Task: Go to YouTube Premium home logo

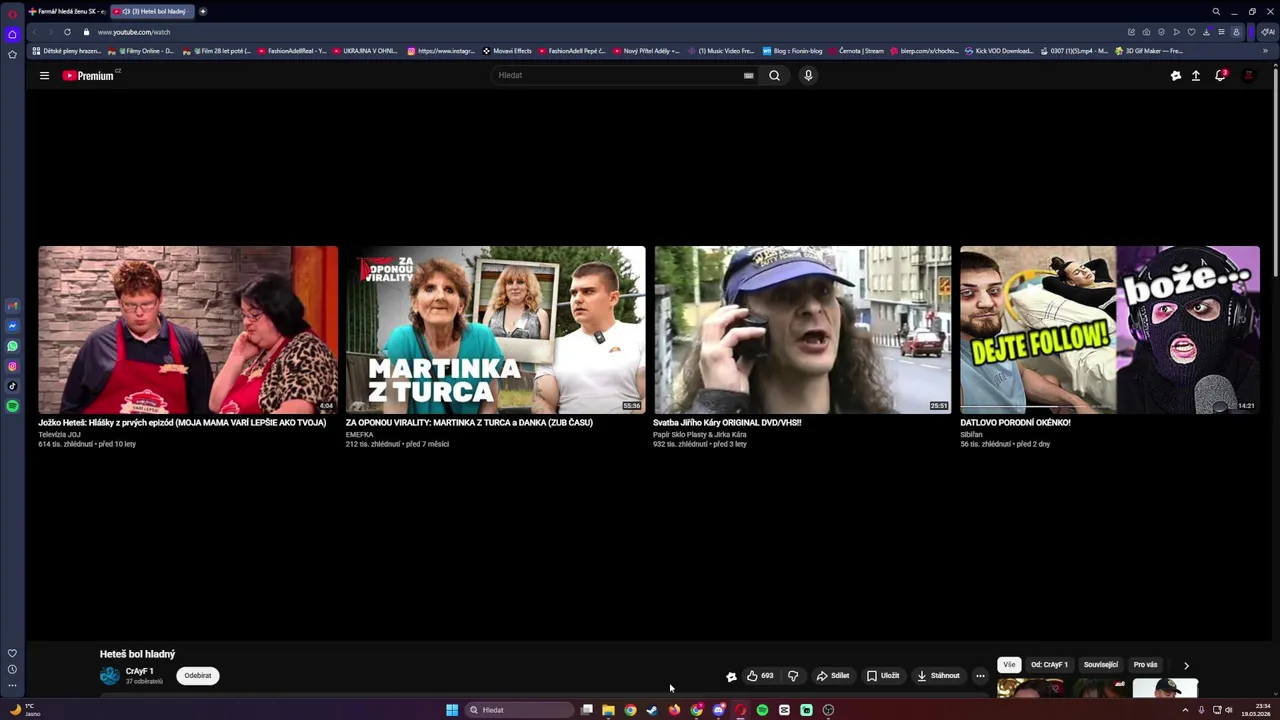Action: click(88, 76)
